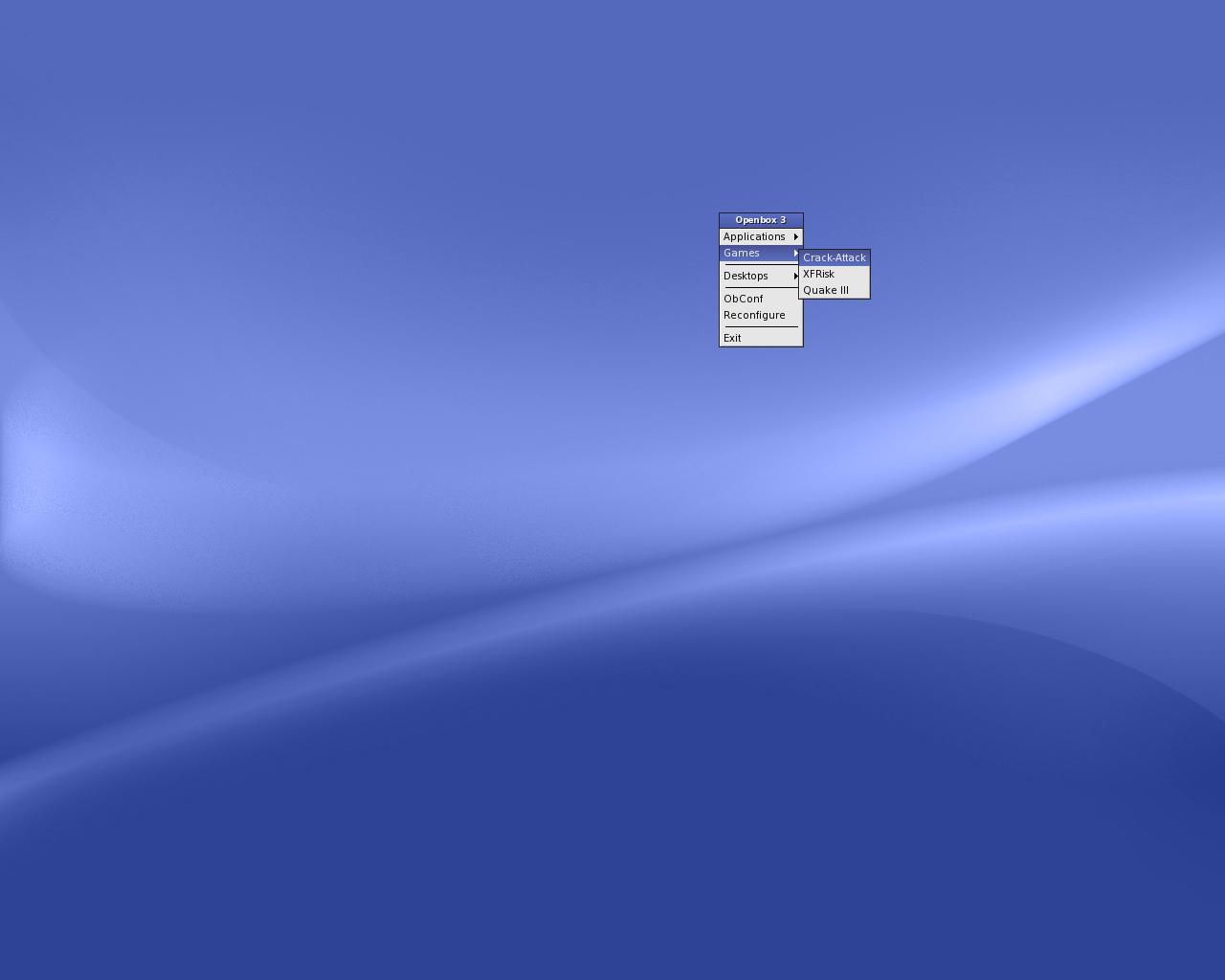Click the arrow beside Desktops
The image size is (1225, 980).
tap(795, 276)
